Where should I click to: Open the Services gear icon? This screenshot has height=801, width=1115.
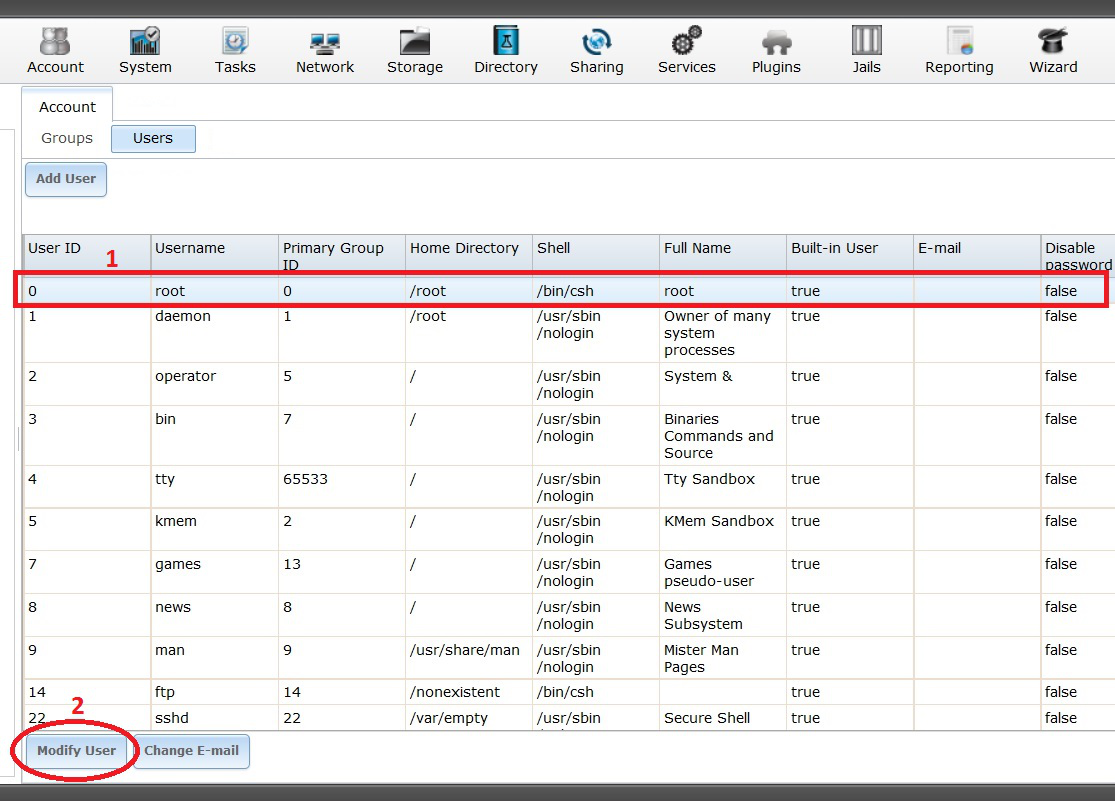687,50
